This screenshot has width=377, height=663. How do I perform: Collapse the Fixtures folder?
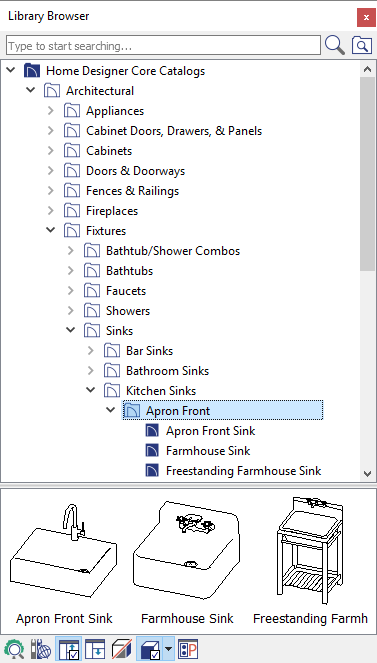click(51, 230)
